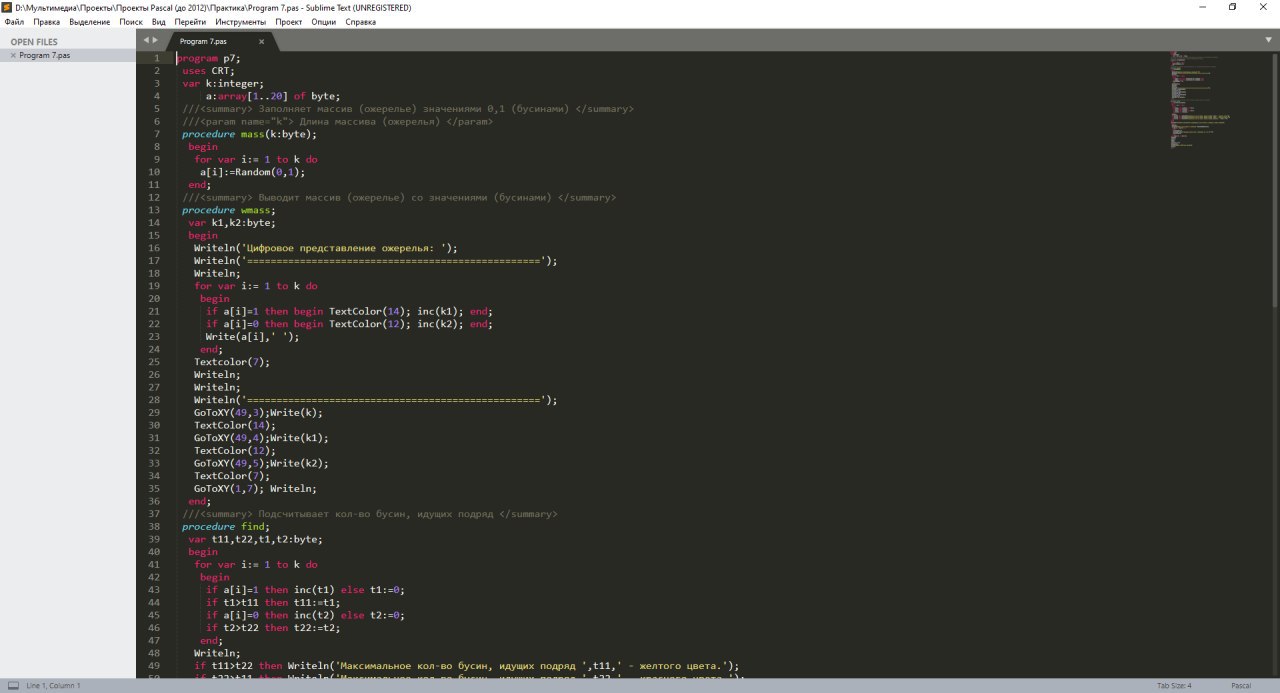Image resolution: width=1280 pixels, height=693 pixels.
Task: Open the Tab Size: 4 indentation menu
Action: 1174,686
